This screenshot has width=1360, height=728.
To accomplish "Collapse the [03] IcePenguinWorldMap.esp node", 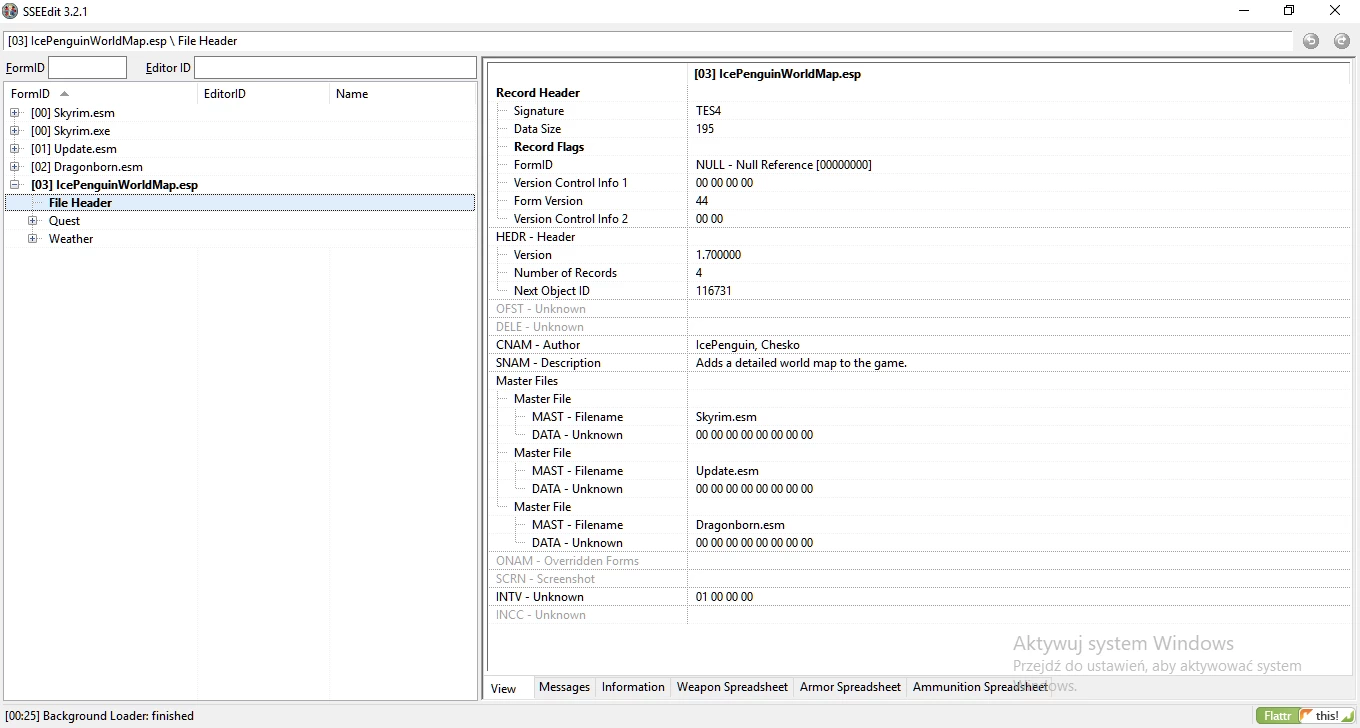I will pos(15,185).
